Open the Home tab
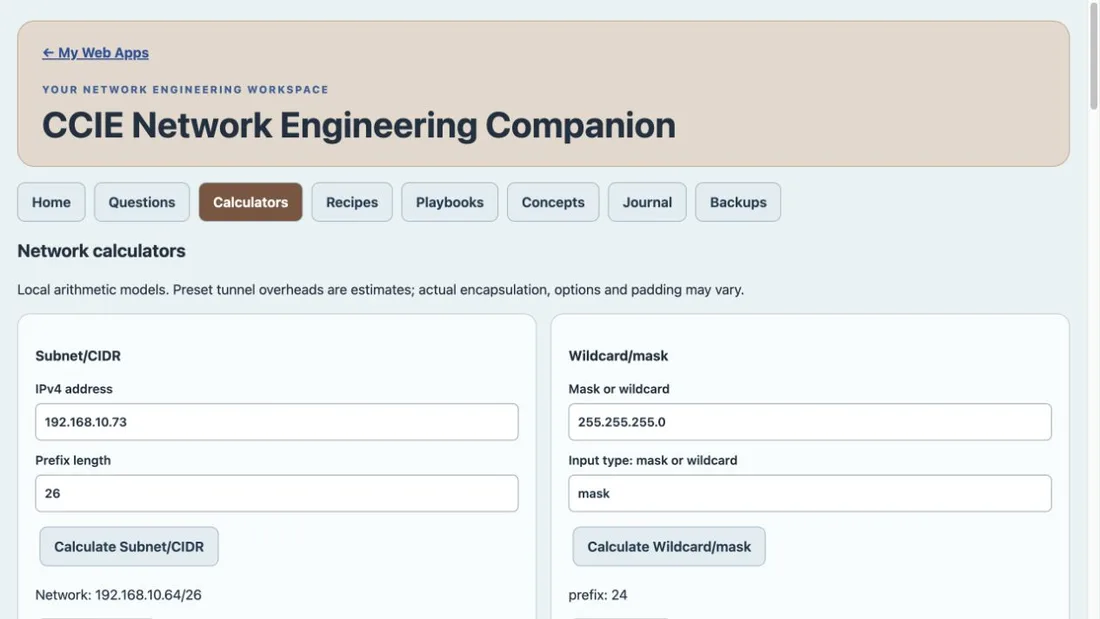The width and height of the screenshot is (1100, 619). (x=51, y=202)
